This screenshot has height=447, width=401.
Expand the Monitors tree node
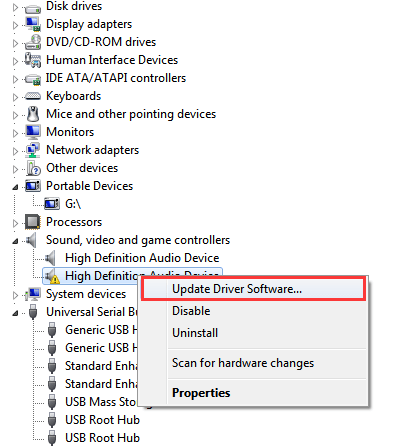(x=15, y=133)
